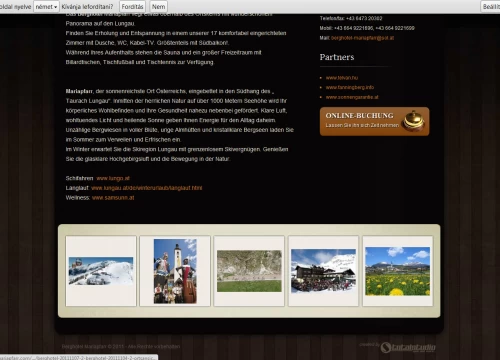Click the totalstudio logo in footer
The image size is (500, 360).
coord(408,347)
